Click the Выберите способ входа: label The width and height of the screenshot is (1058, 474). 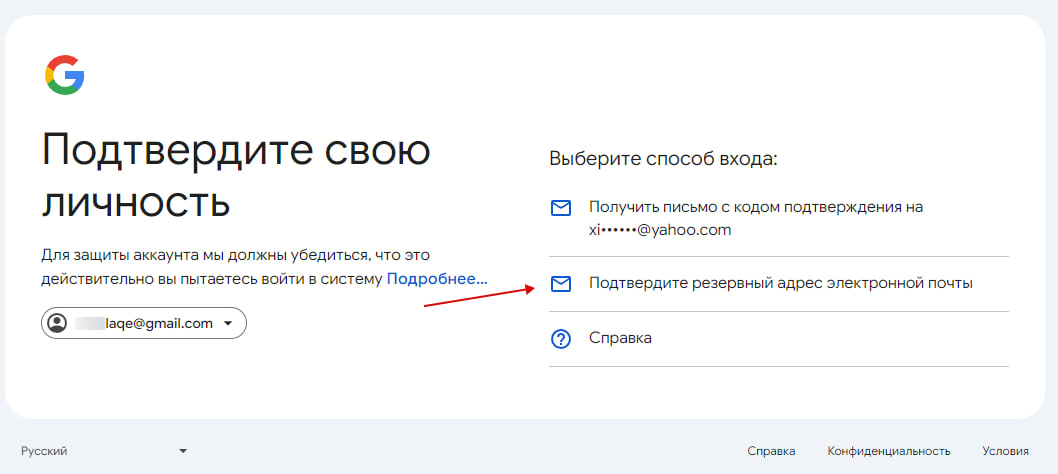click(664, 159)
